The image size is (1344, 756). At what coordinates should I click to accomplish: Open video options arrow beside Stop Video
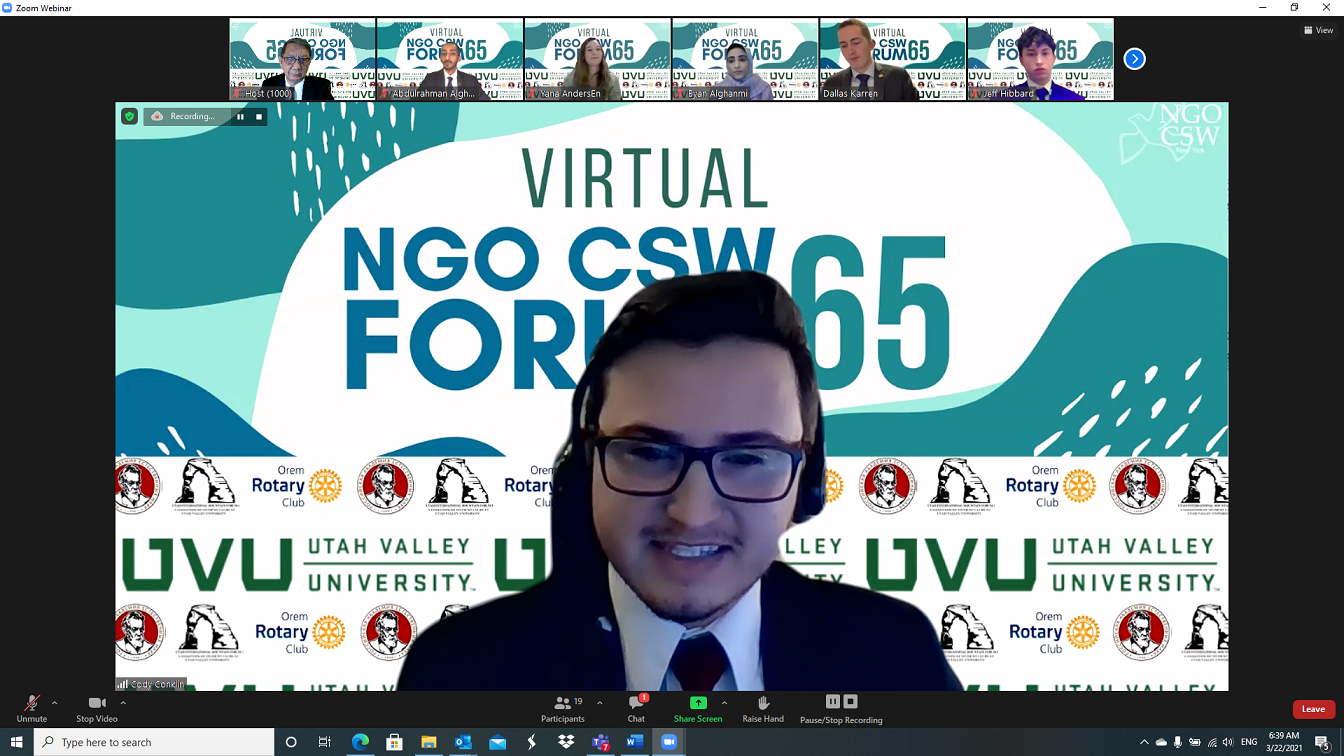click(123, 703)
